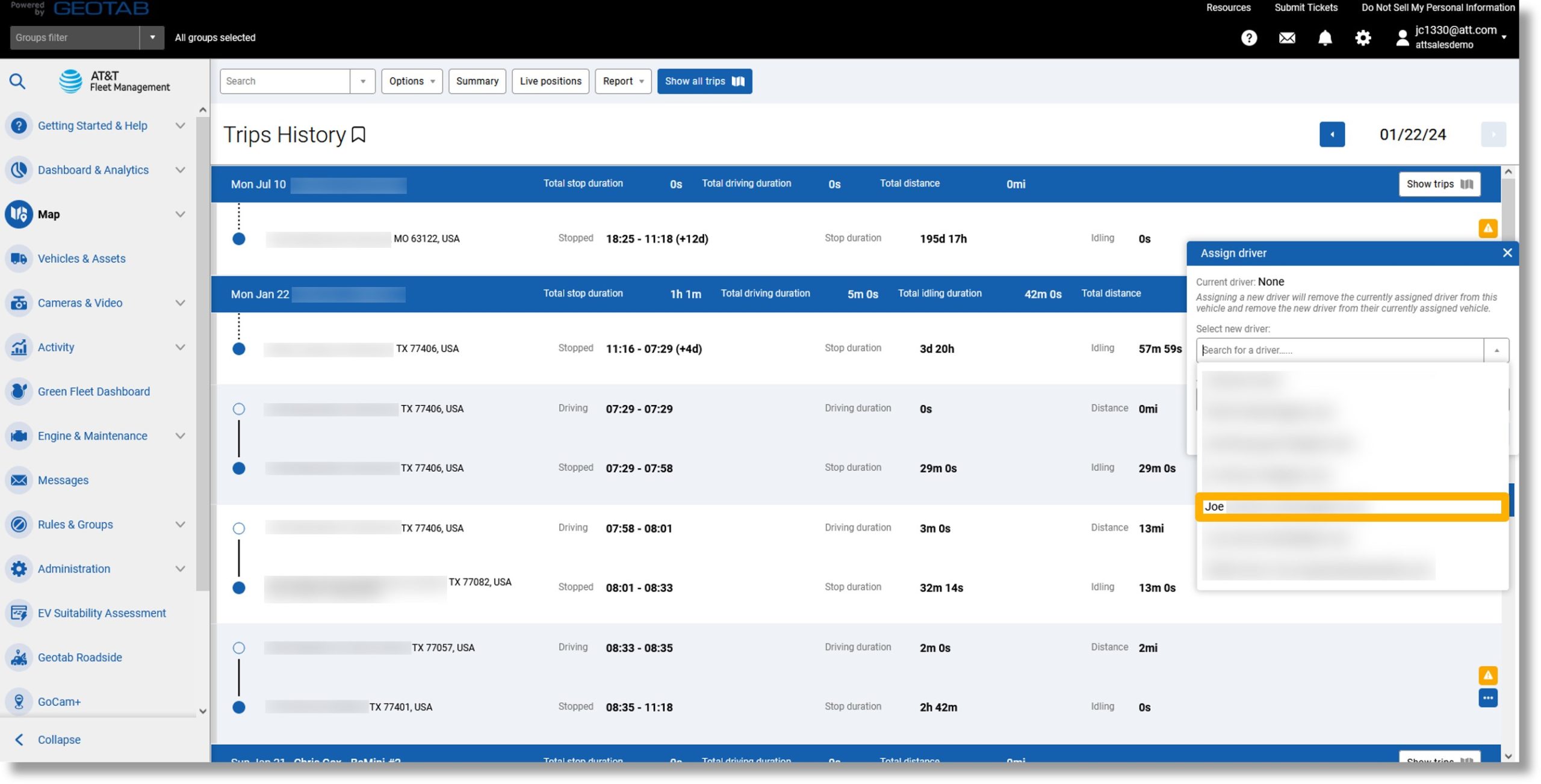Bookmark the Trips History page
The height and width of the screenshot is (784, 1541).
pyautogui.click(x=359, y=135)
